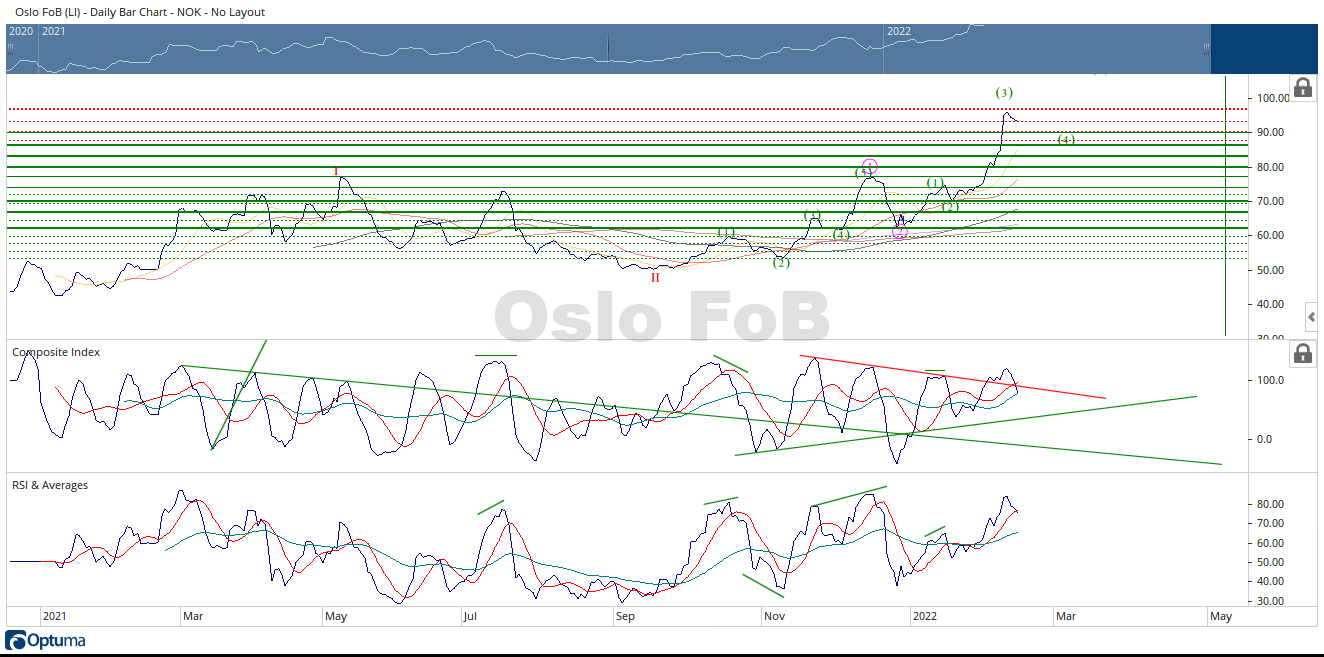Select the red wave I label near the May 2021 peak
The height and width of the screenshot is (657, 1324).
point(337,171)
